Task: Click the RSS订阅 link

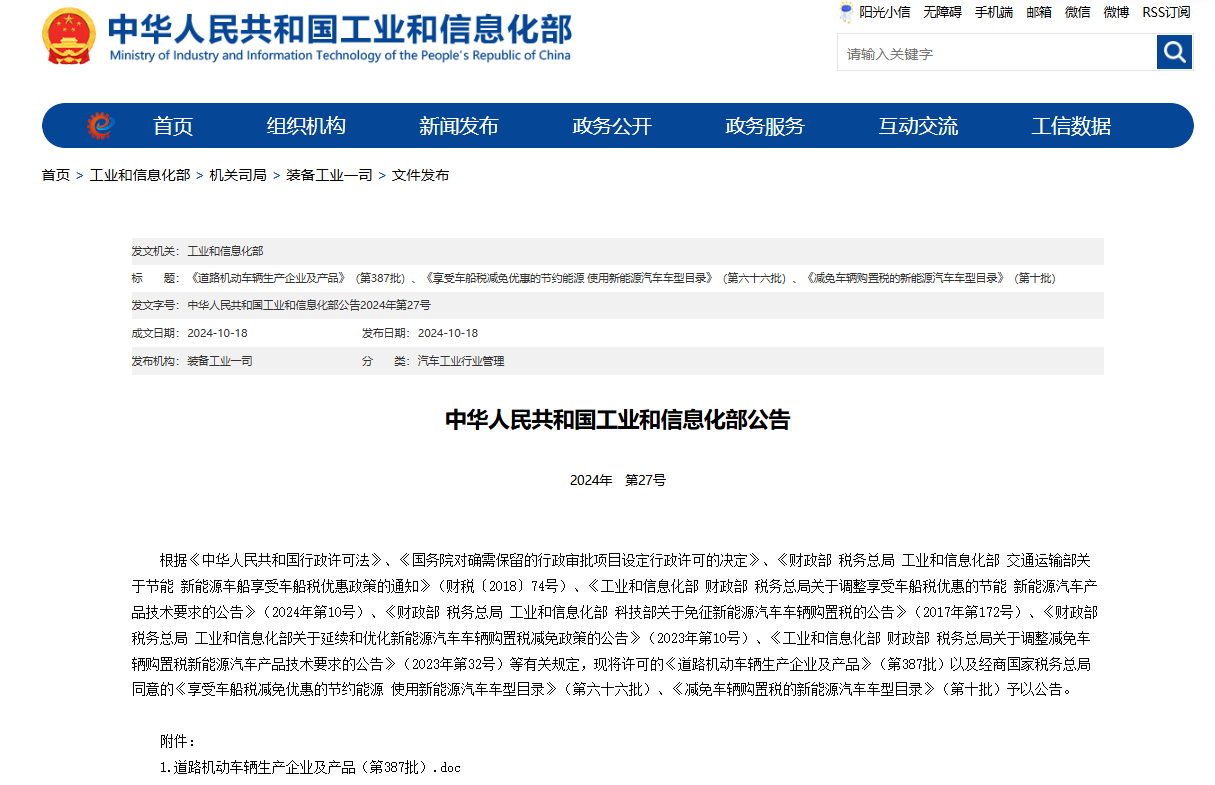Action: (x=1166, y=12)
